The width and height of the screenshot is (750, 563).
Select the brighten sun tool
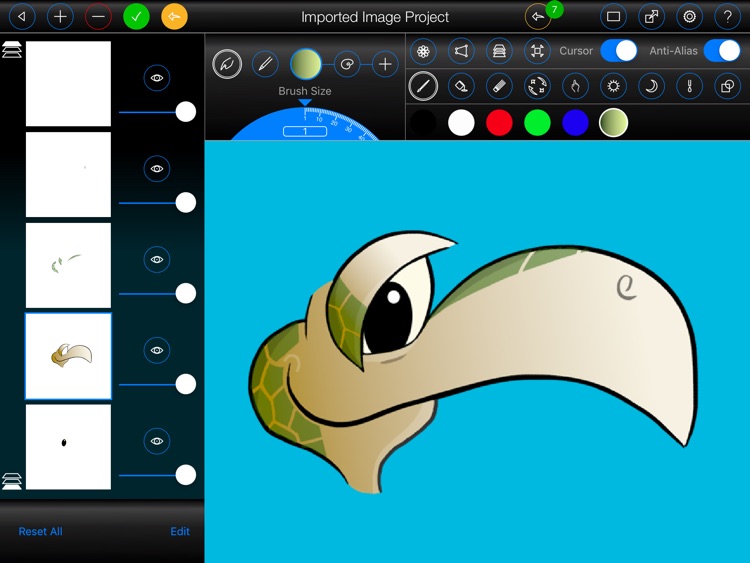point(613,86)
